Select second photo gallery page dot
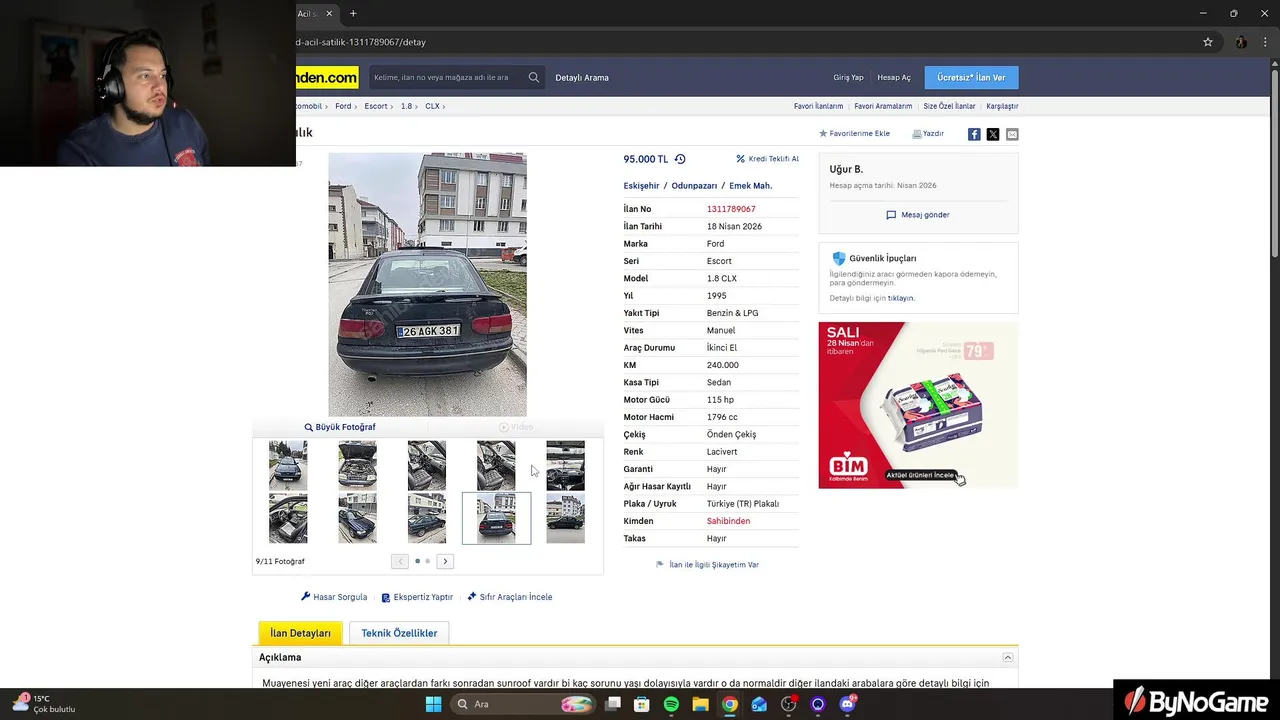This screenshot has height=720, width=1280. click(428, 561)
